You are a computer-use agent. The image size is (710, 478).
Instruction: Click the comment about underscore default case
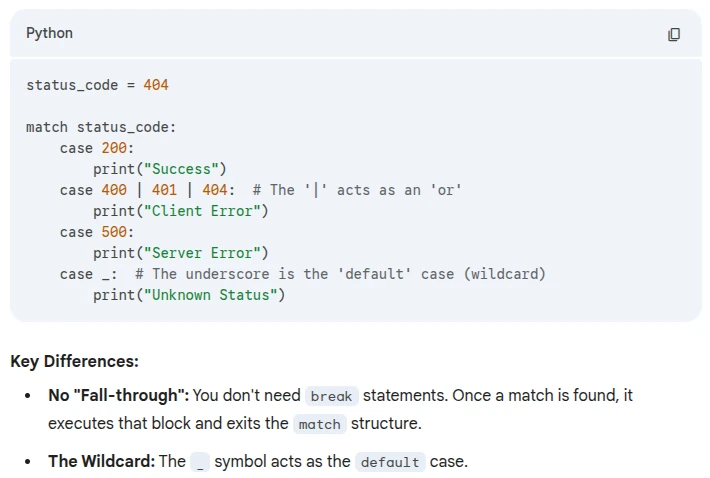click(341, 274)
